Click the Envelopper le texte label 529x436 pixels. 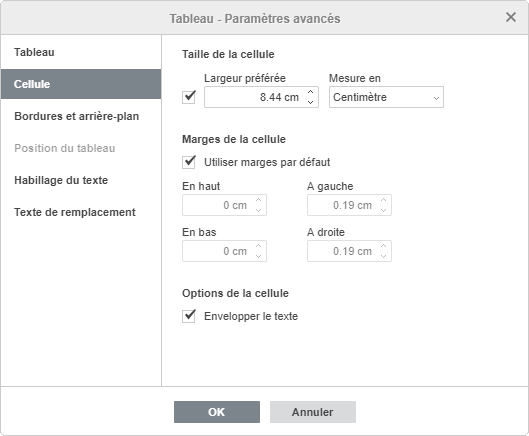pos(251,316)
